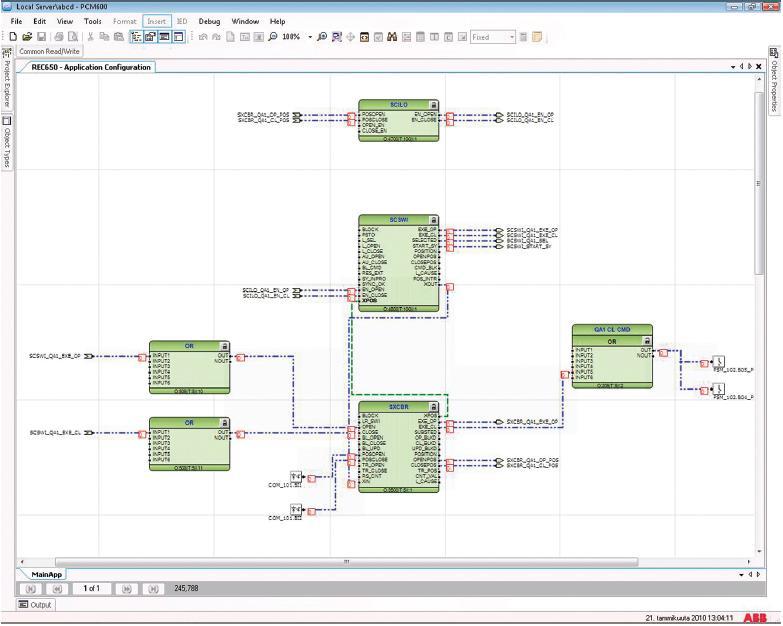This screenshot has width=783, height=626.
Task: Select the QA1 CL CMD OR block header
Action: tap(612, 330)
